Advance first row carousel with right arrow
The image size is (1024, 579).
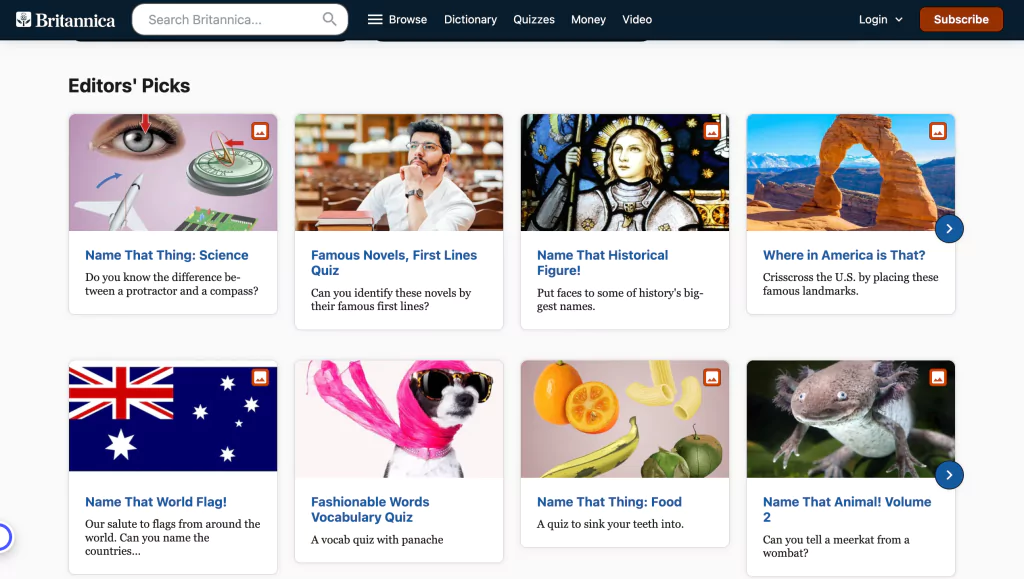[949, 229]
